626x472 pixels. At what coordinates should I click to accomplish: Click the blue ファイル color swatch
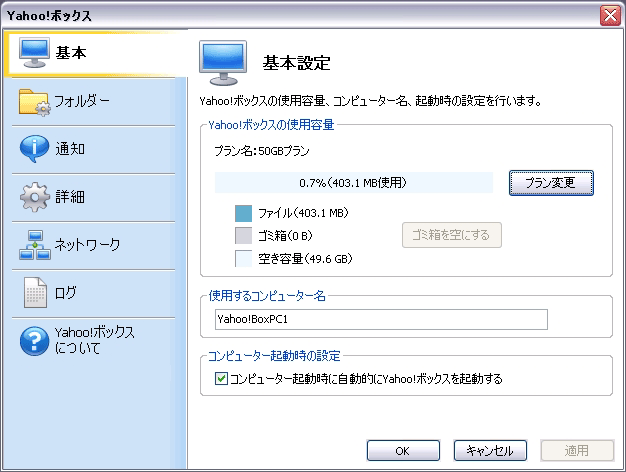coord(244,213)
